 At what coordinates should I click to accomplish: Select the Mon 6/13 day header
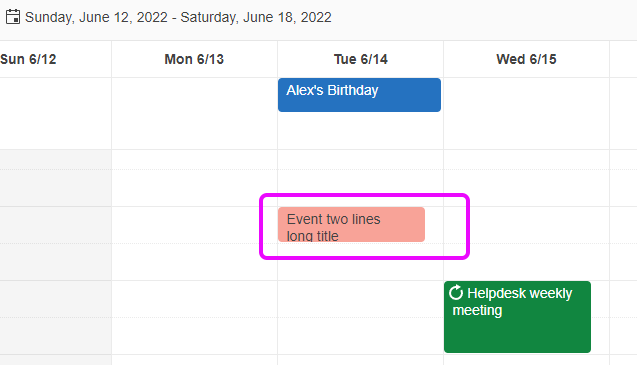(x=194, y=59)
